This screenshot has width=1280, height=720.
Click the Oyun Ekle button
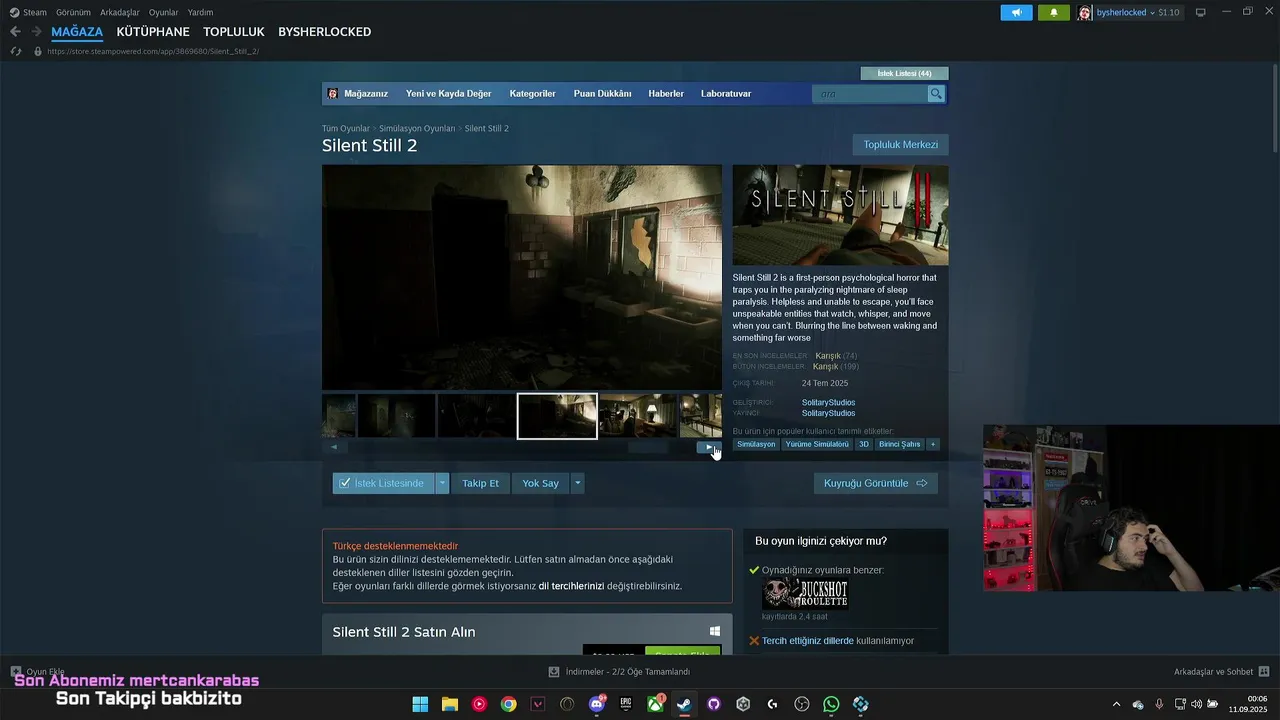[38, 672]
